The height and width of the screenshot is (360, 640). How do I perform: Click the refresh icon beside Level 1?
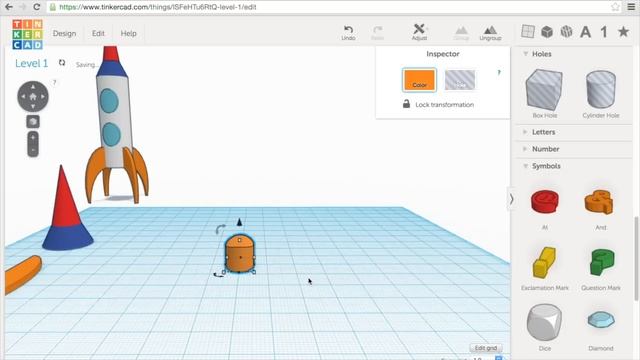pyautogui.click(x=62, y=62)
